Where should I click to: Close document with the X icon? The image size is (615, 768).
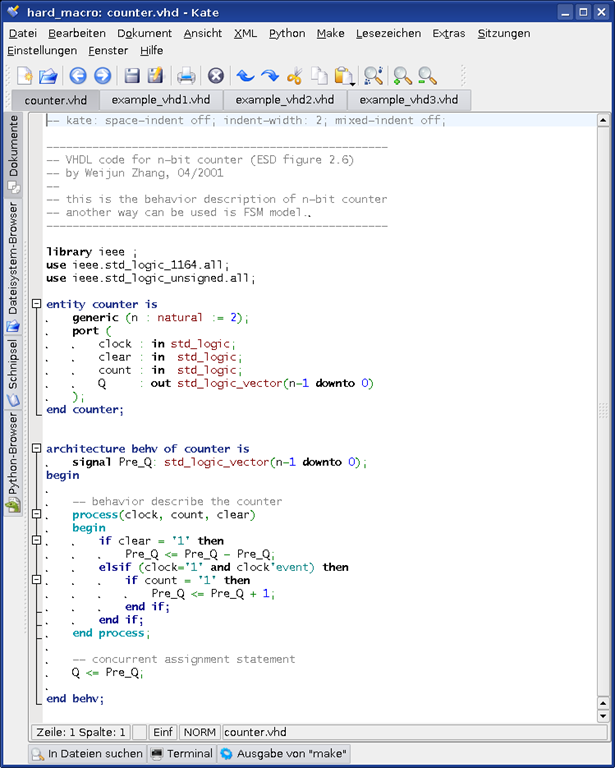(215, 76)
